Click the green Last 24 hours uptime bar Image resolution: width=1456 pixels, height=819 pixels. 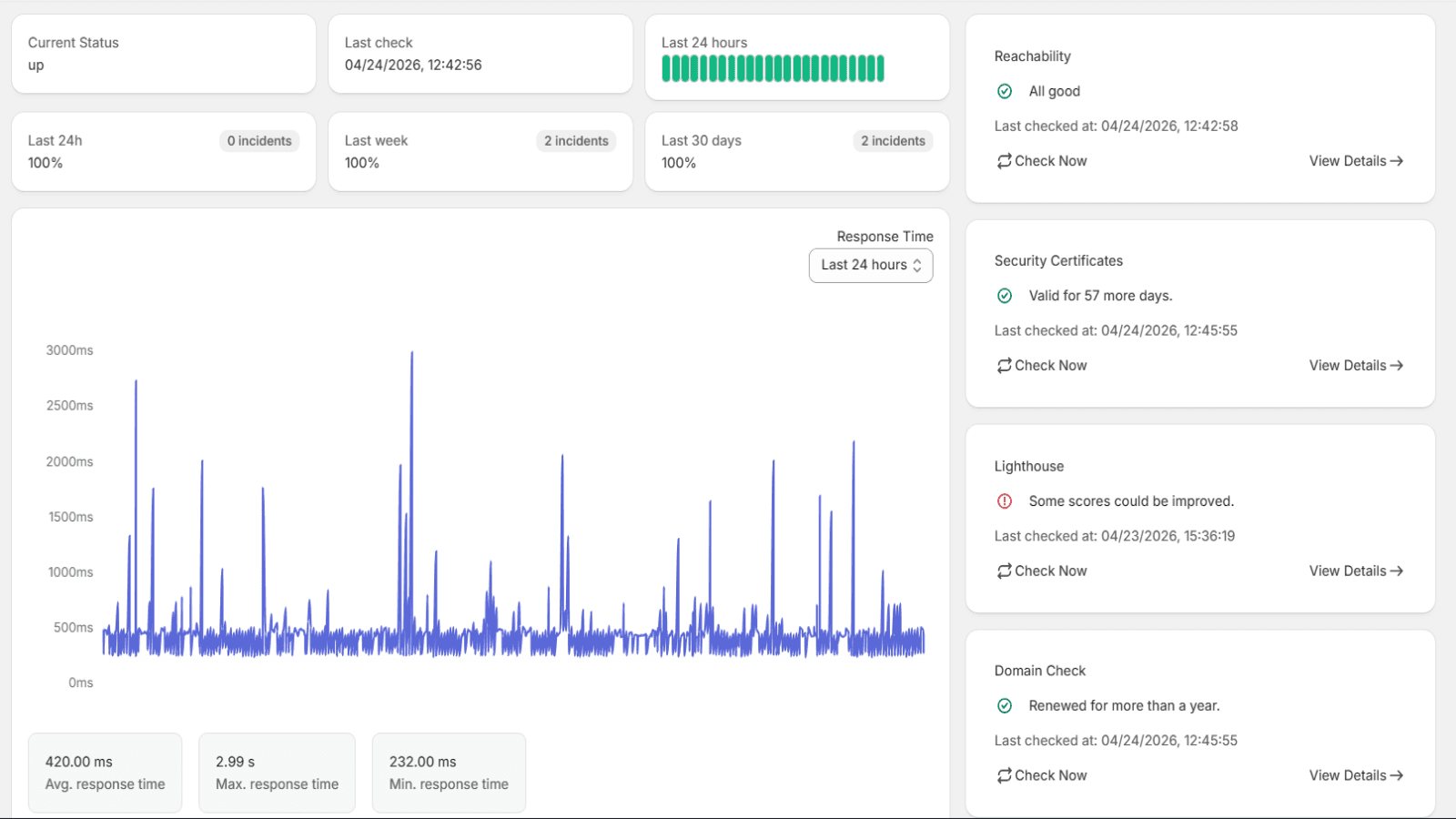pos(773,68)
